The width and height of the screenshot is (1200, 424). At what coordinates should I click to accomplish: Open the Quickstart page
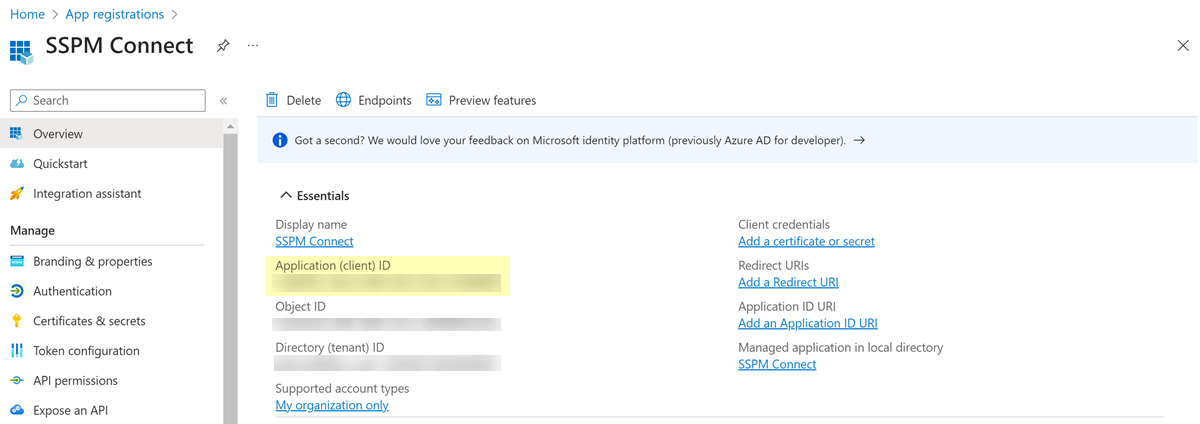[x=60, y=164]
